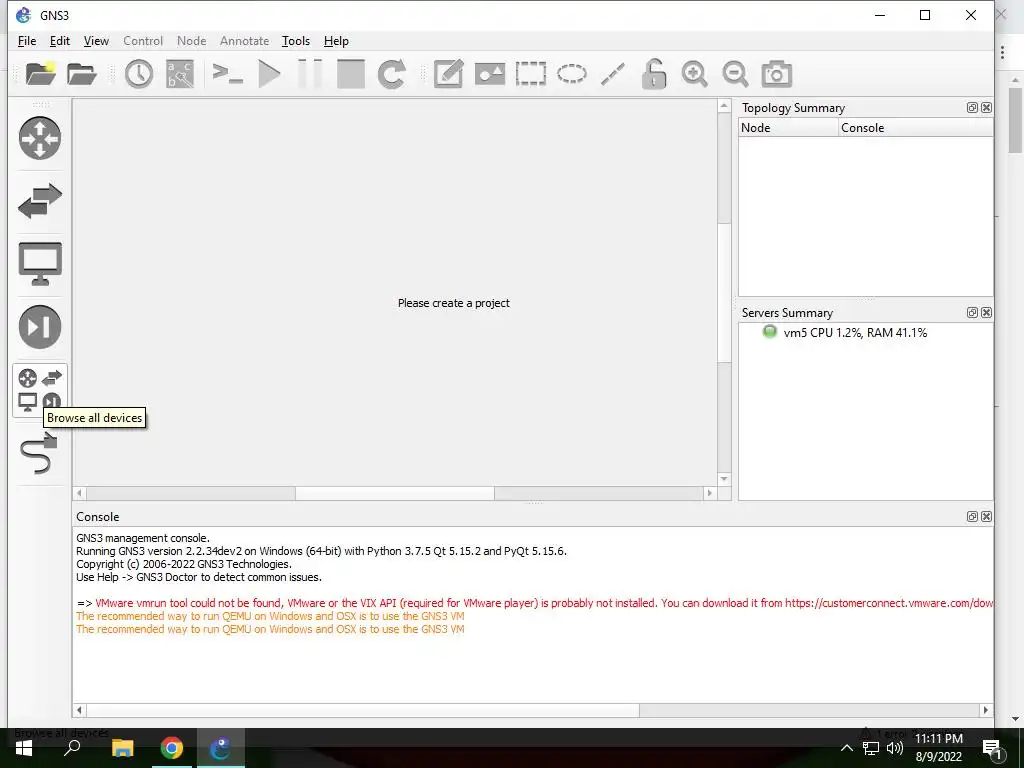Viewport: 1024px width, 768px height.
Task: Toggle the Lock items padlock icon
Action: click(x=653, y=74)
